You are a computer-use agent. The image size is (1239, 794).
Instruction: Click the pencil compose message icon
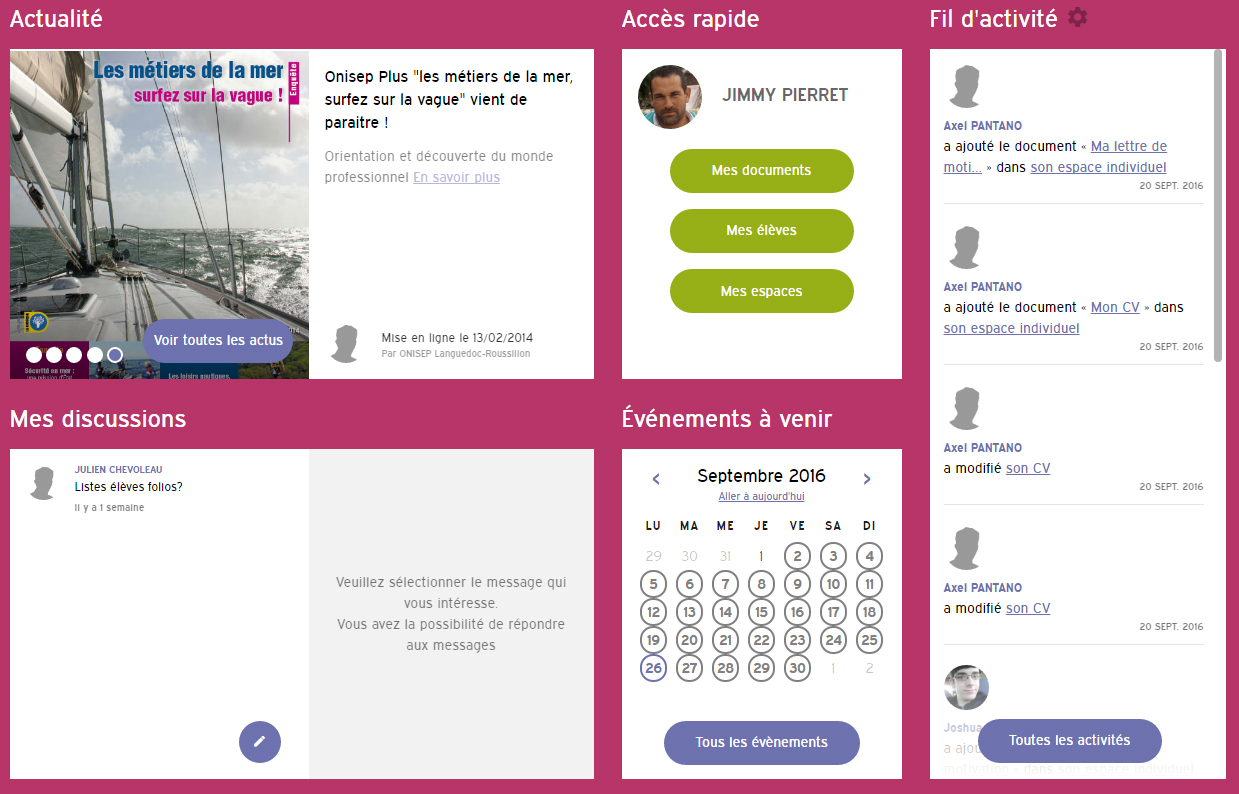tap(260, 741)
